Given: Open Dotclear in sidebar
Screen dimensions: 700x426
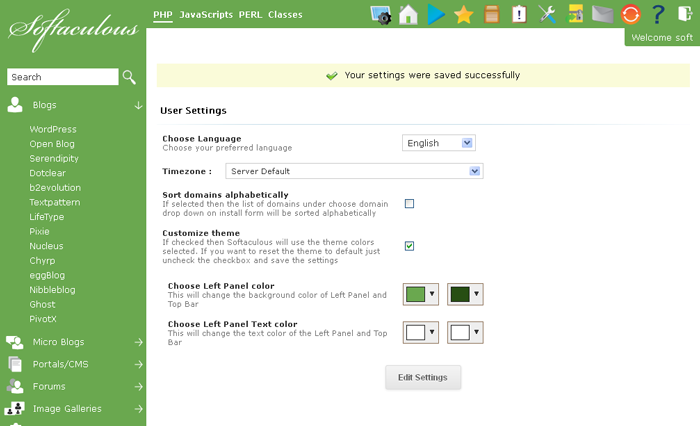Looking at the screenshot, I should 47,173.
